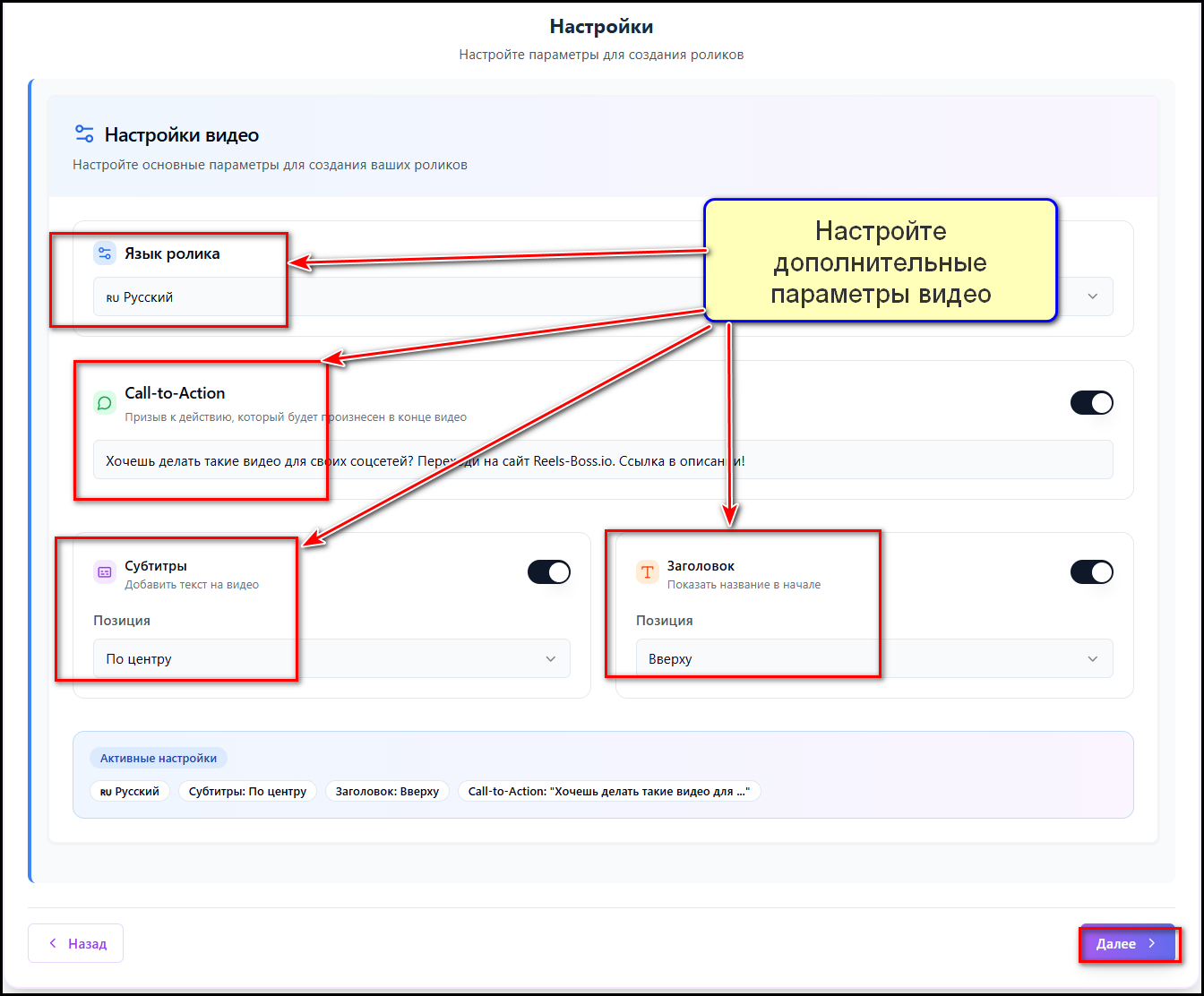Switch off the Заголовок toggle

click(1091, 572)
